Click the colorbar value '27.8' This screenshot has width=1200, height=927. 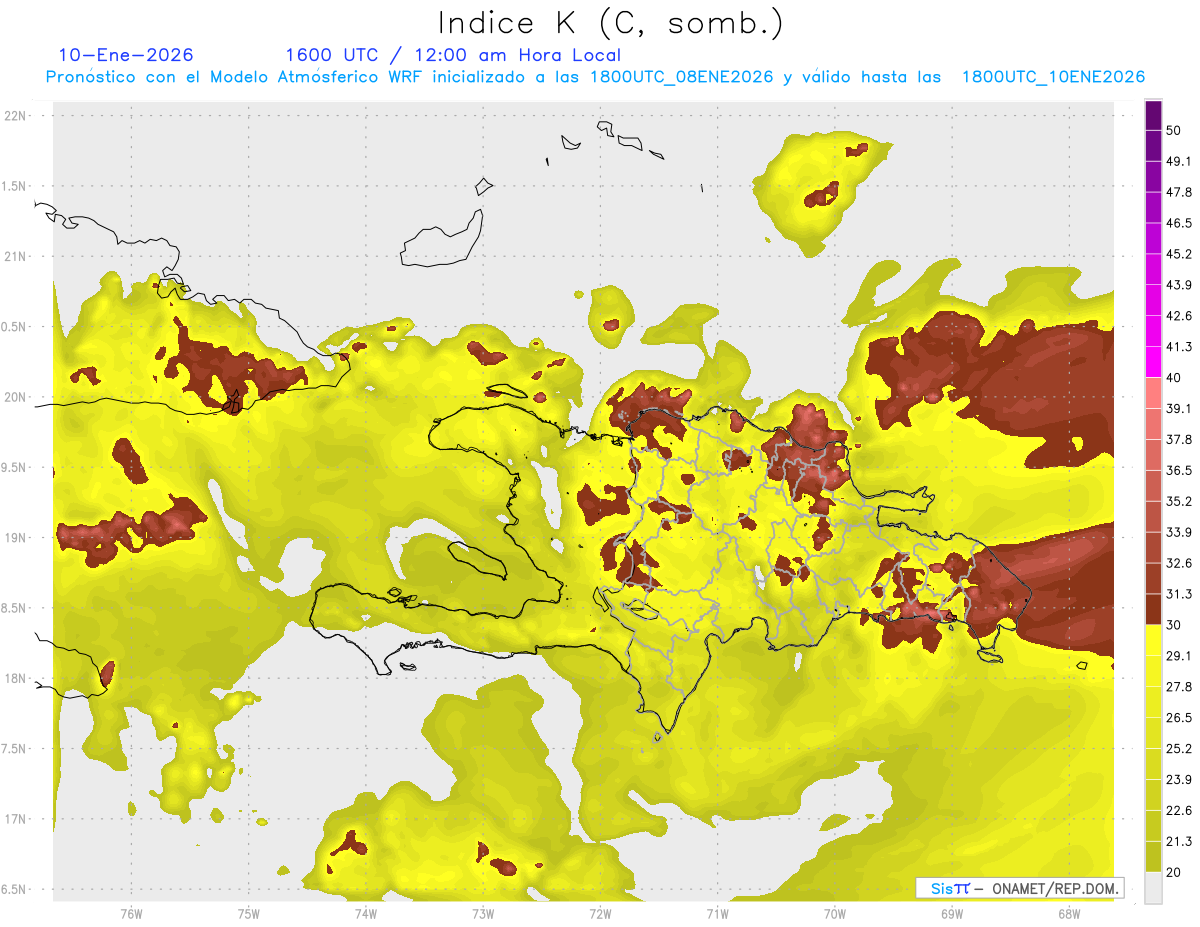[x=1178, y=687]
